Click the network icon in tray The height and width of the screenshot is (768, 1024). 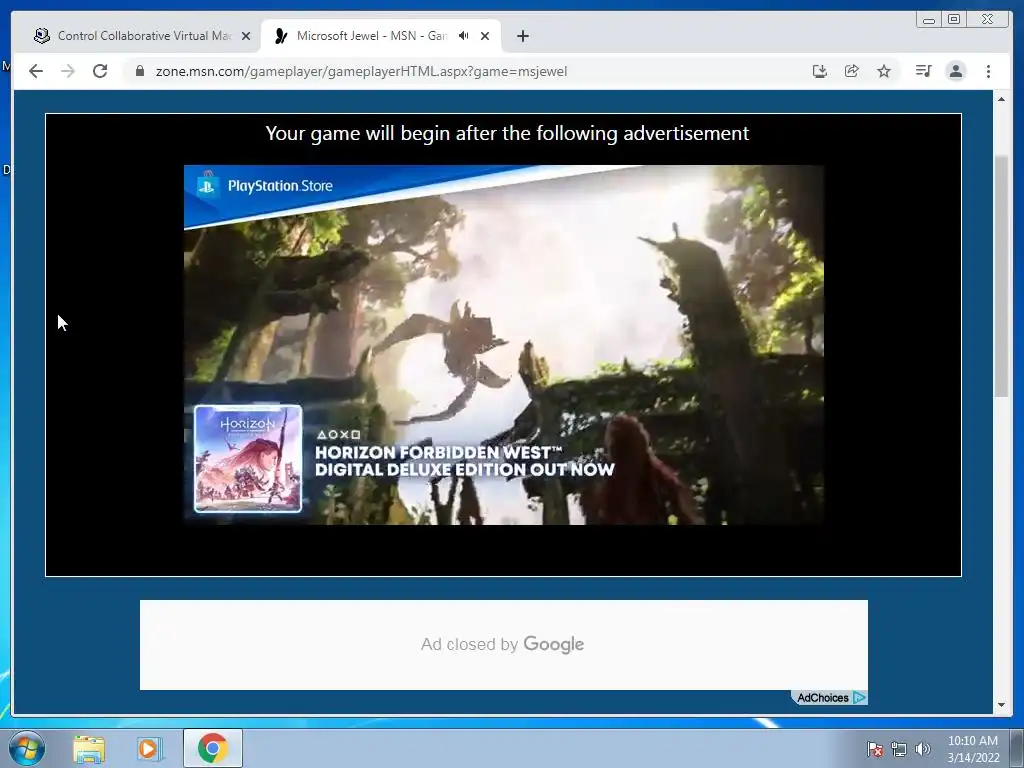click(x=899, y=749)
